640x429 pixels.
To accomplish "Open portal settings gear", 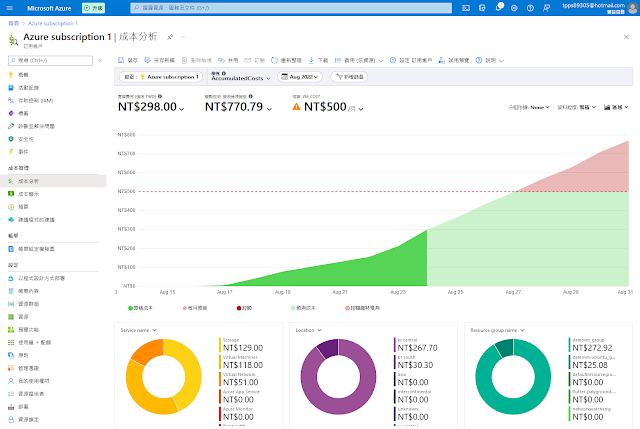I will click(x=514, y=8).
